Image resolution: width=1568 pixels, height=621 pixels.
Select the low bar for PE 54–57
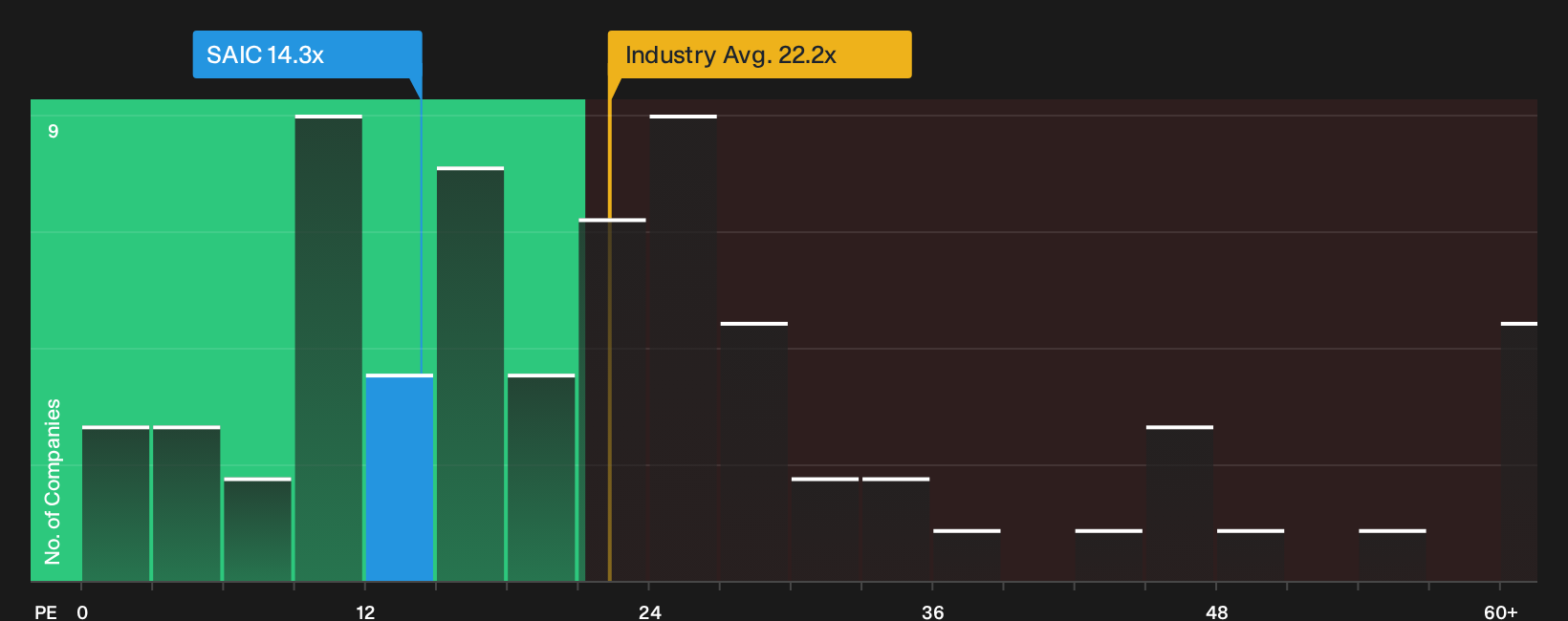click(1392, 555)
